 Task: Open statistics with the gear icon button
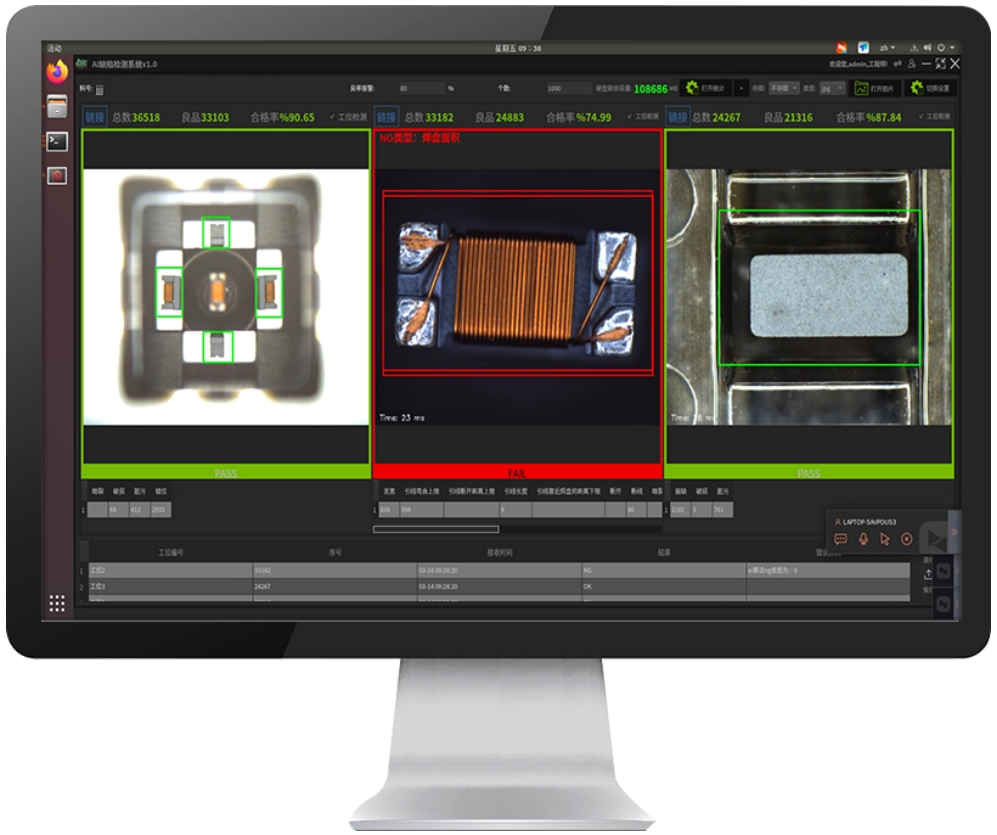click(x=705, y=88)
